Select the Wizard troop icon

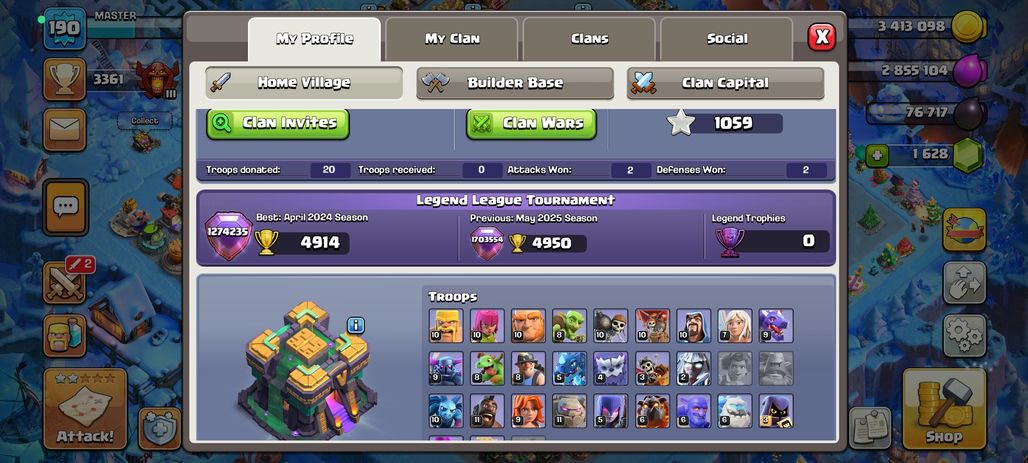(x=694, y=325)
